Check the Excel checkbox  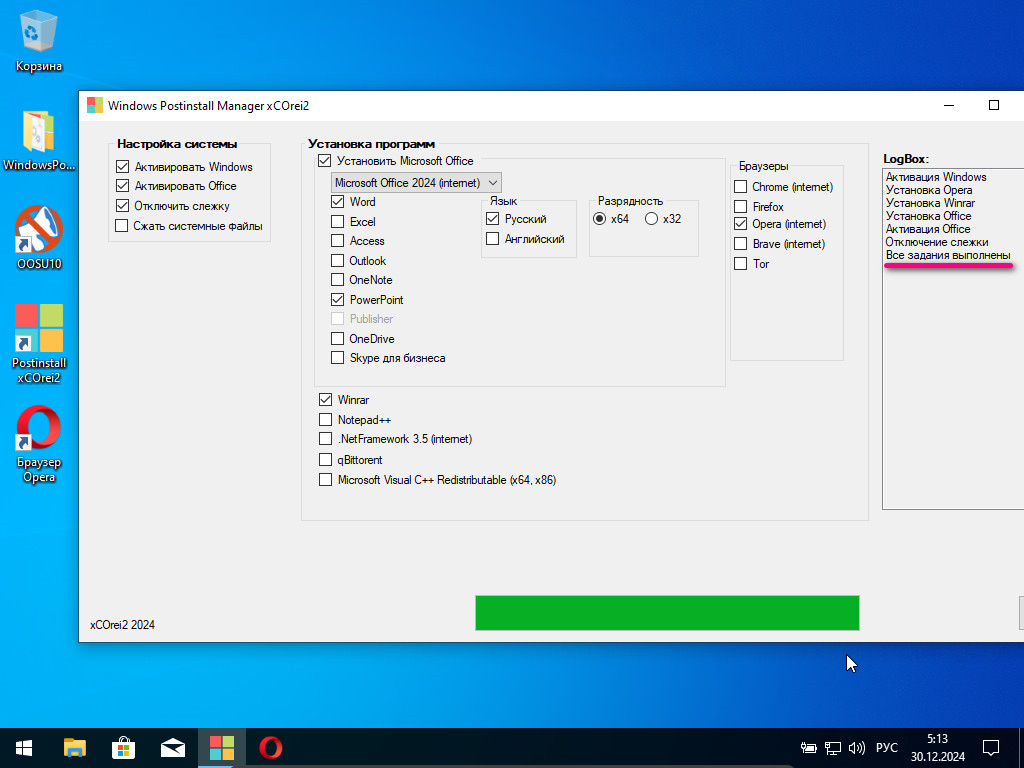338,222
